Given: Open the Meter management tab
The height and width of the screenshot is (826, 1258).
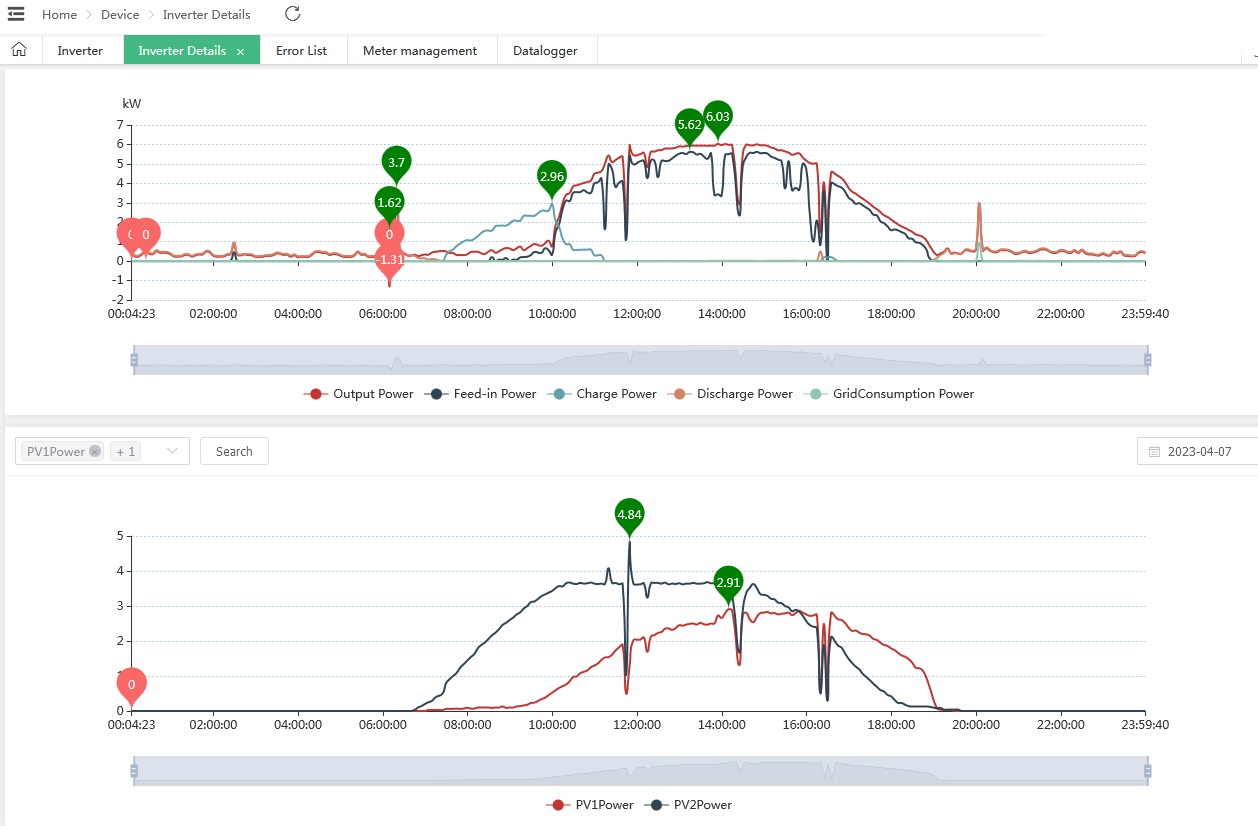Looking at the screenshot, I should (420, 50).
